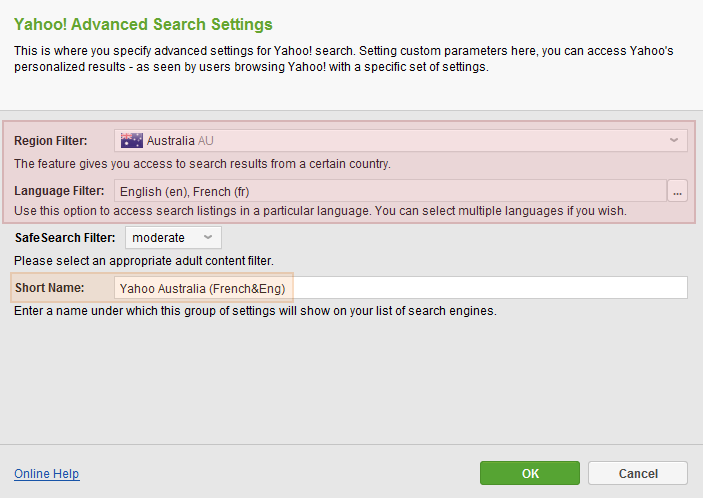The image size is (703, 498).
Task: Click the region feature description text
Action: pyautogui.click(x=202, y=164)
